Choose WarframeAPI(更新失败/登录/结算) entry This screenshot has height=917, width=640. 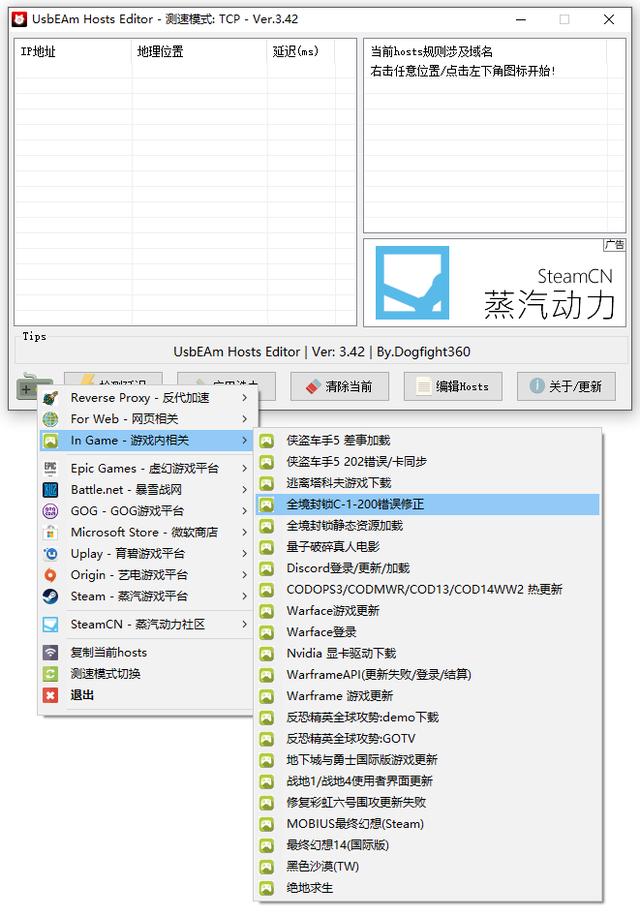pos(428,675)
